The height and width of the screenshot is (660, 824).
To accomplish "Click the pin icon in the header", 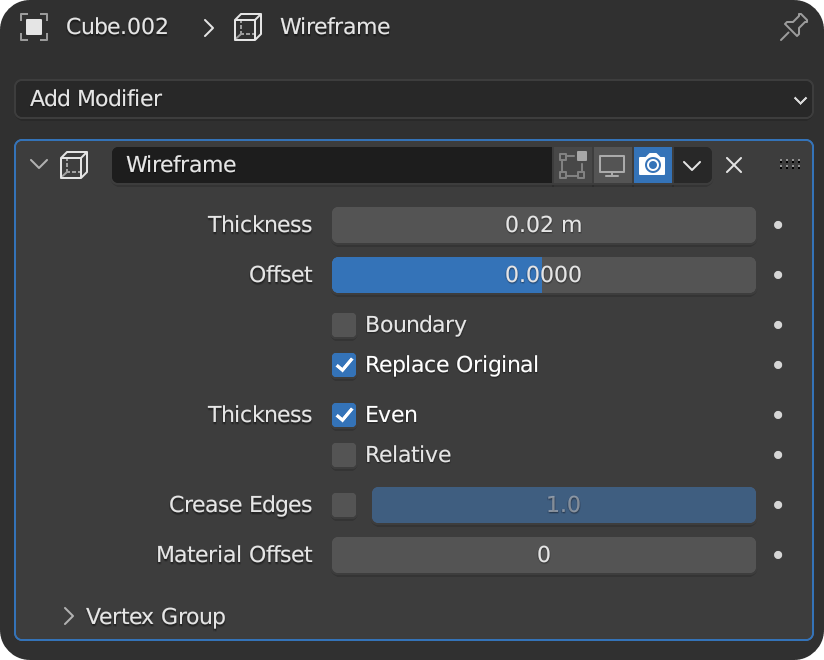I will tap(794, 27).
